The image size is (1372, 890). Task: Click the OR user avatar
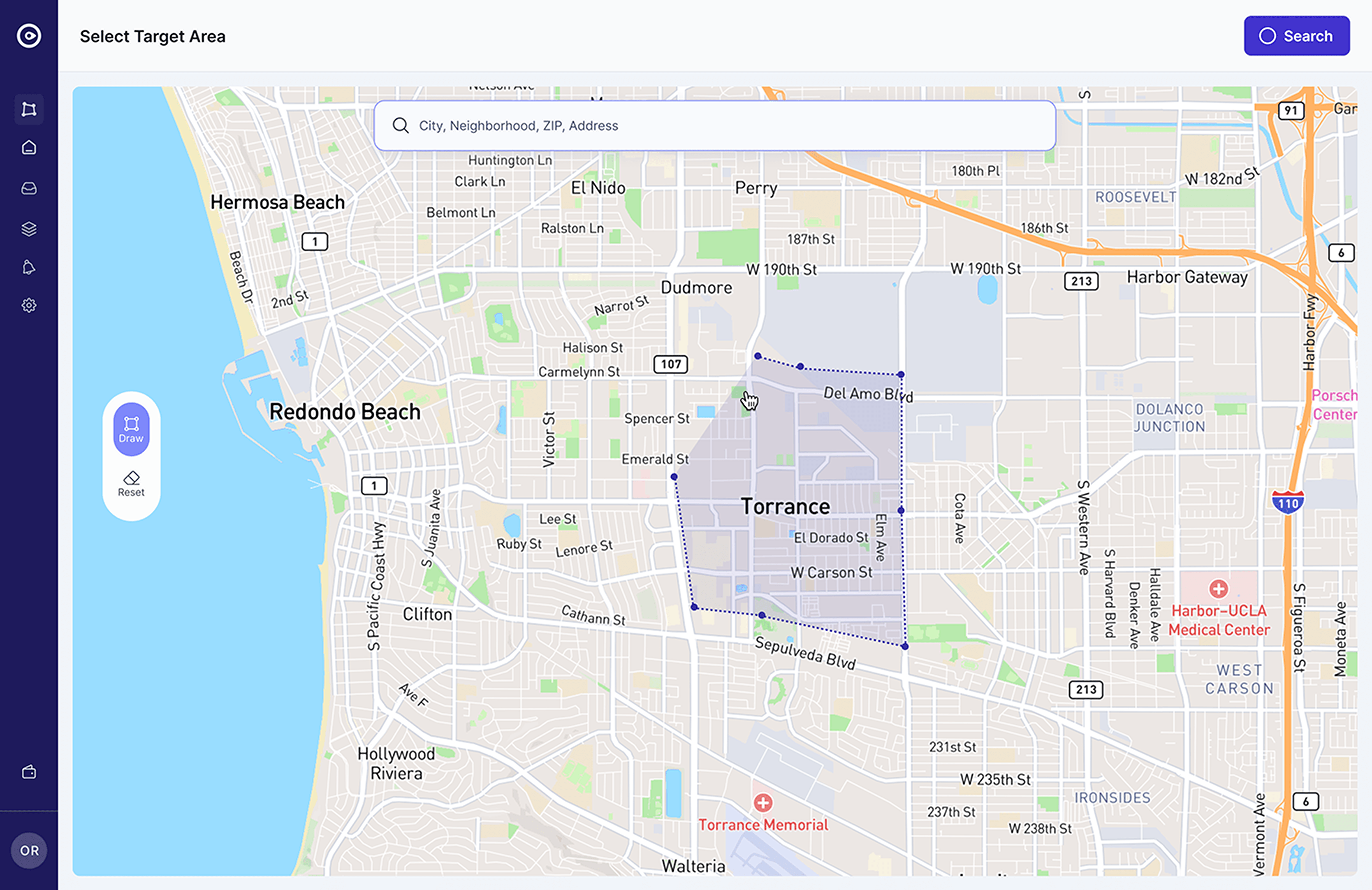tap(29, 850)
